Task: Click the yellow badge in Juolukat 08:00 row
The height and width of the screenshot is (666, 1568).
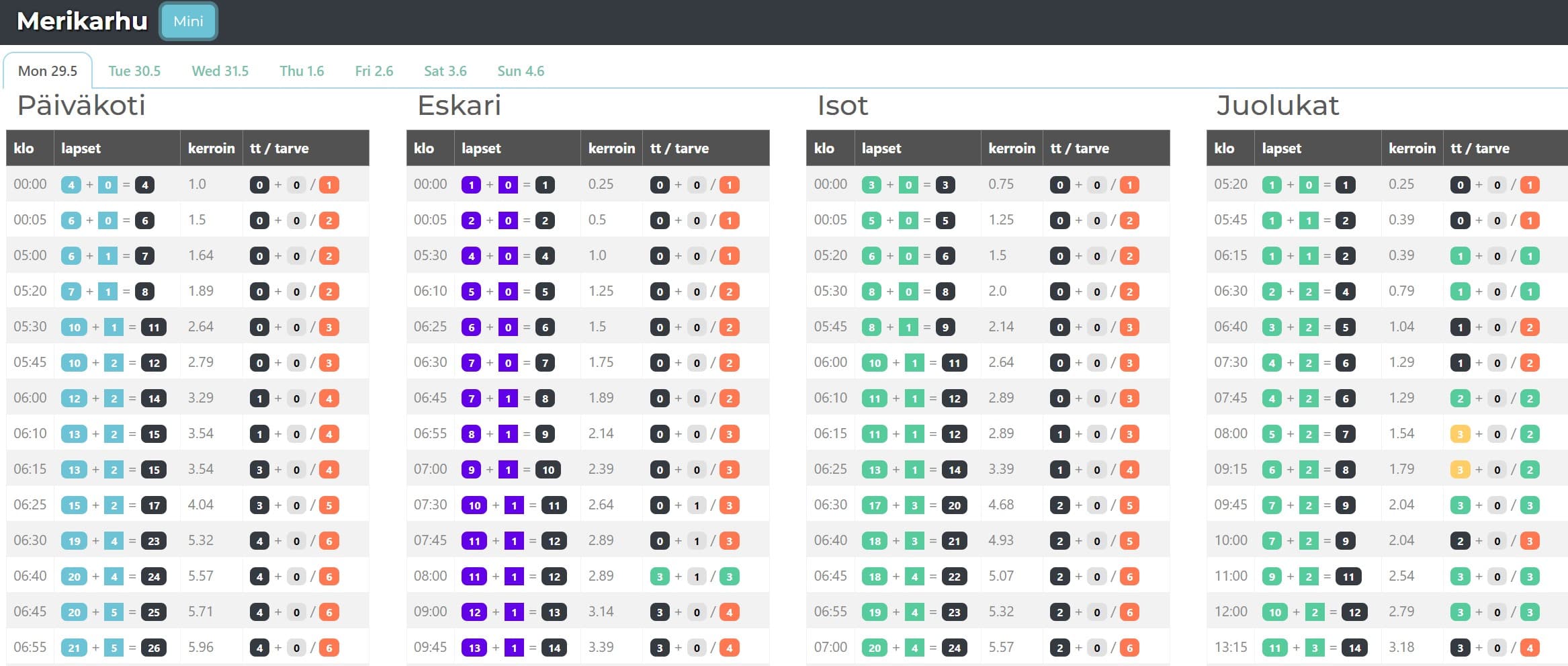Action: pyautogui.click(x=1460, y=434)
